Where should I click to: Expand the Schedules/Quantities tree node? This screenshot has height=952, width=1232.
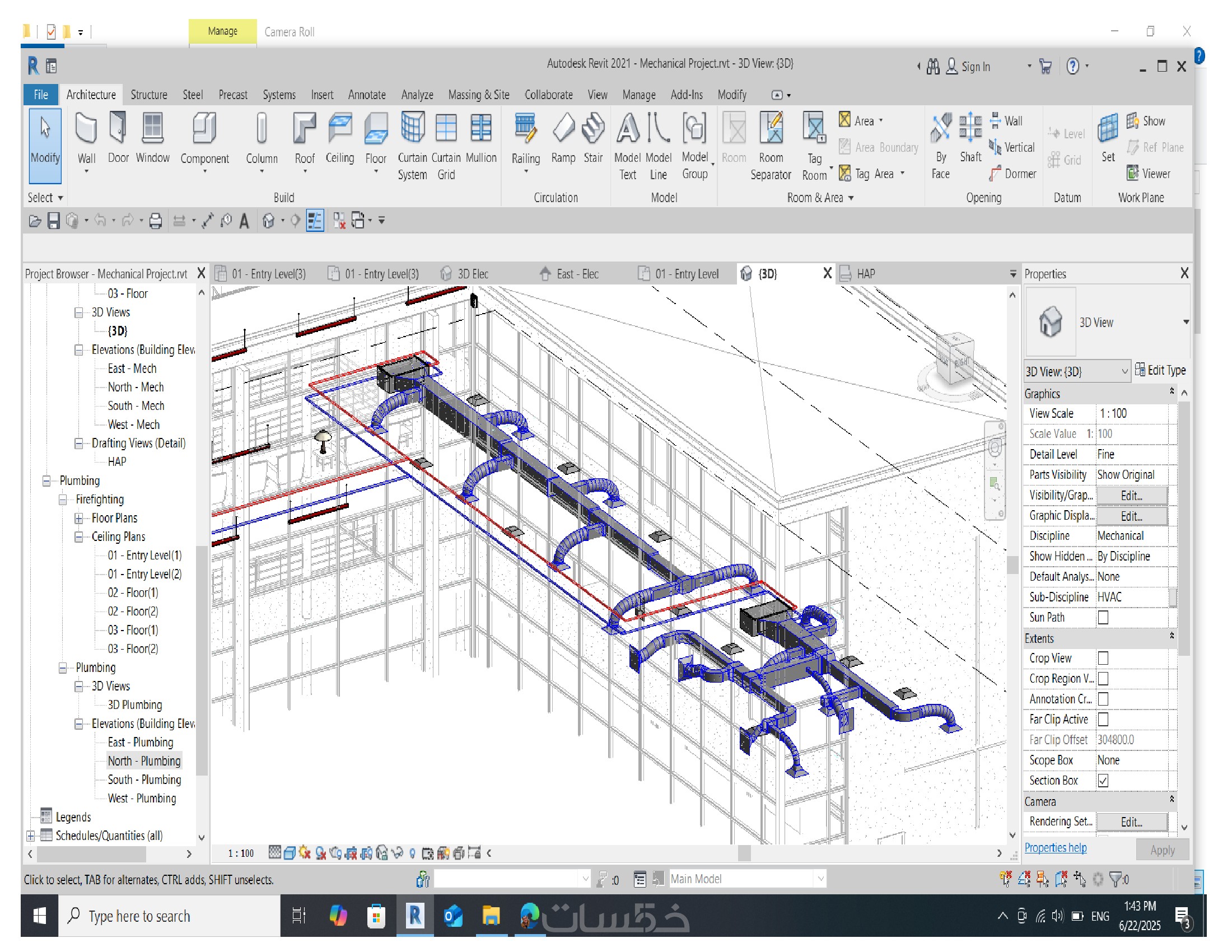30,836
